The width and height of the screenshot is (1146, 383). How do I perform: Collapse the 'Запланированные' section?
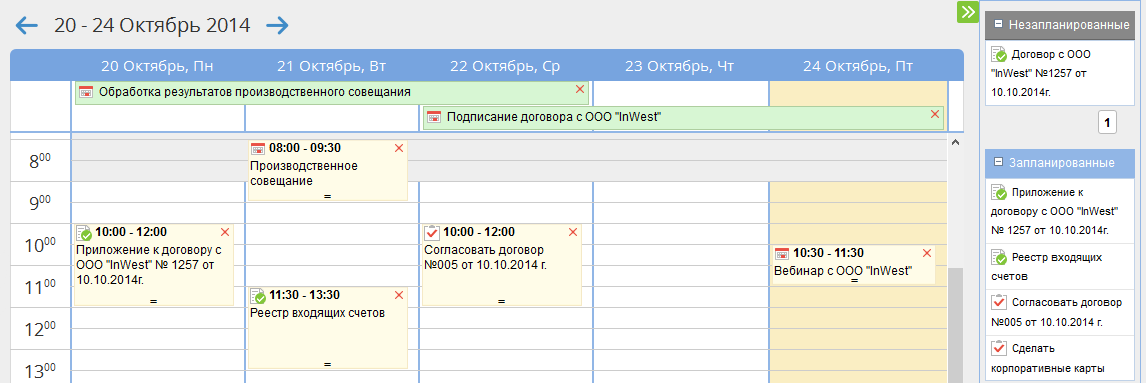998,162
